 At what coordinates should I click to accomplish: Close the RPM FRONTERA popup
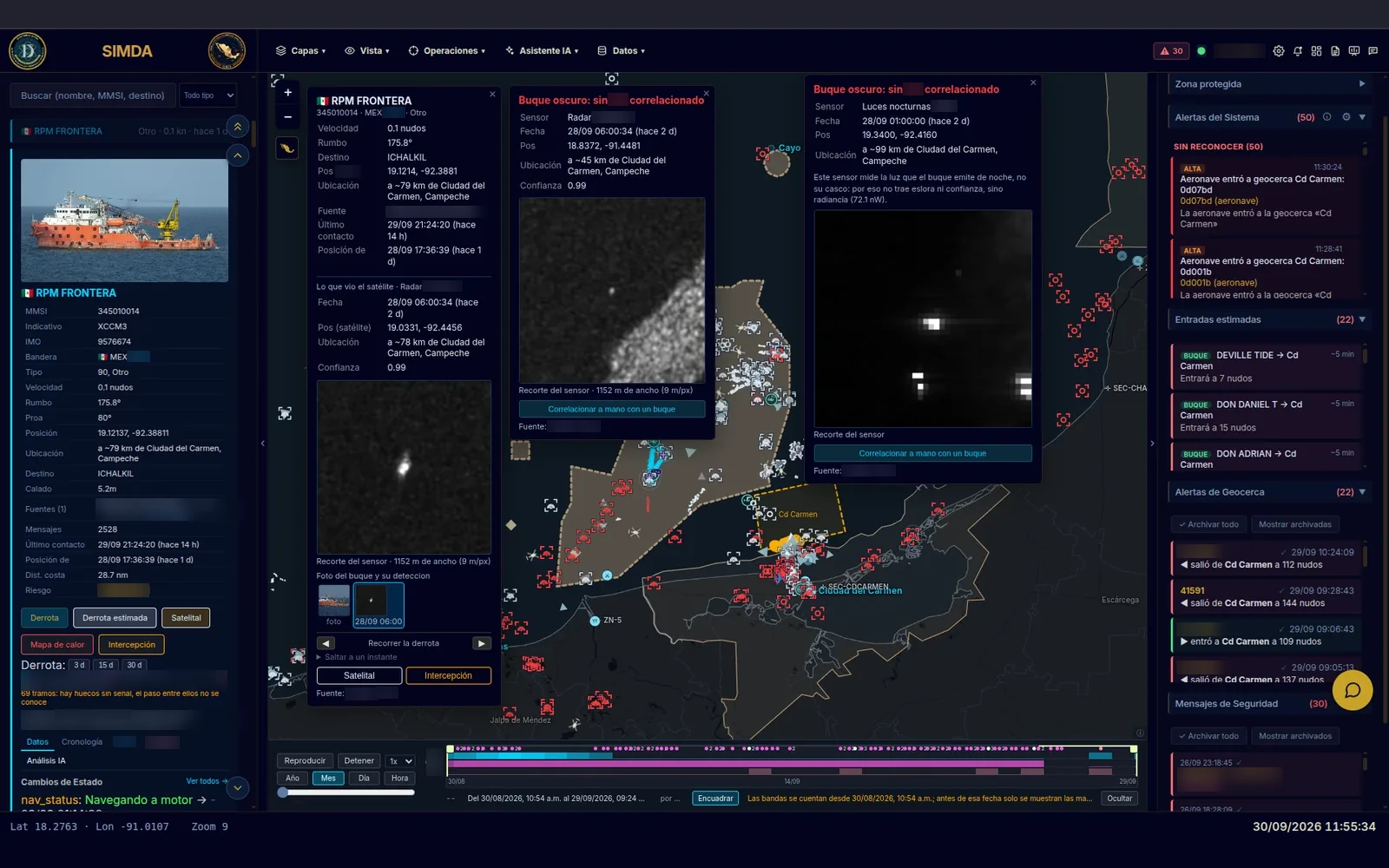coord(492,95)
